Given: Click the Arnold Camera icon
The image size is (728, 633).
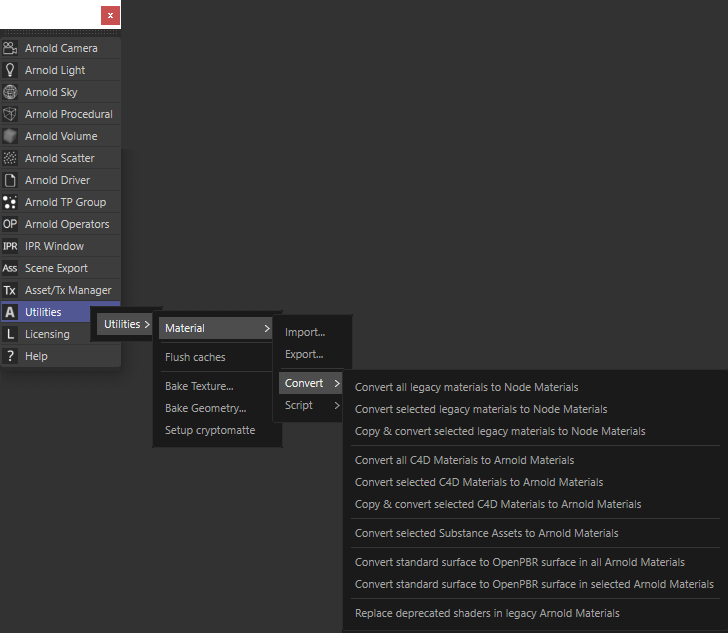Looking at the screenshot, I should (10, 48).
